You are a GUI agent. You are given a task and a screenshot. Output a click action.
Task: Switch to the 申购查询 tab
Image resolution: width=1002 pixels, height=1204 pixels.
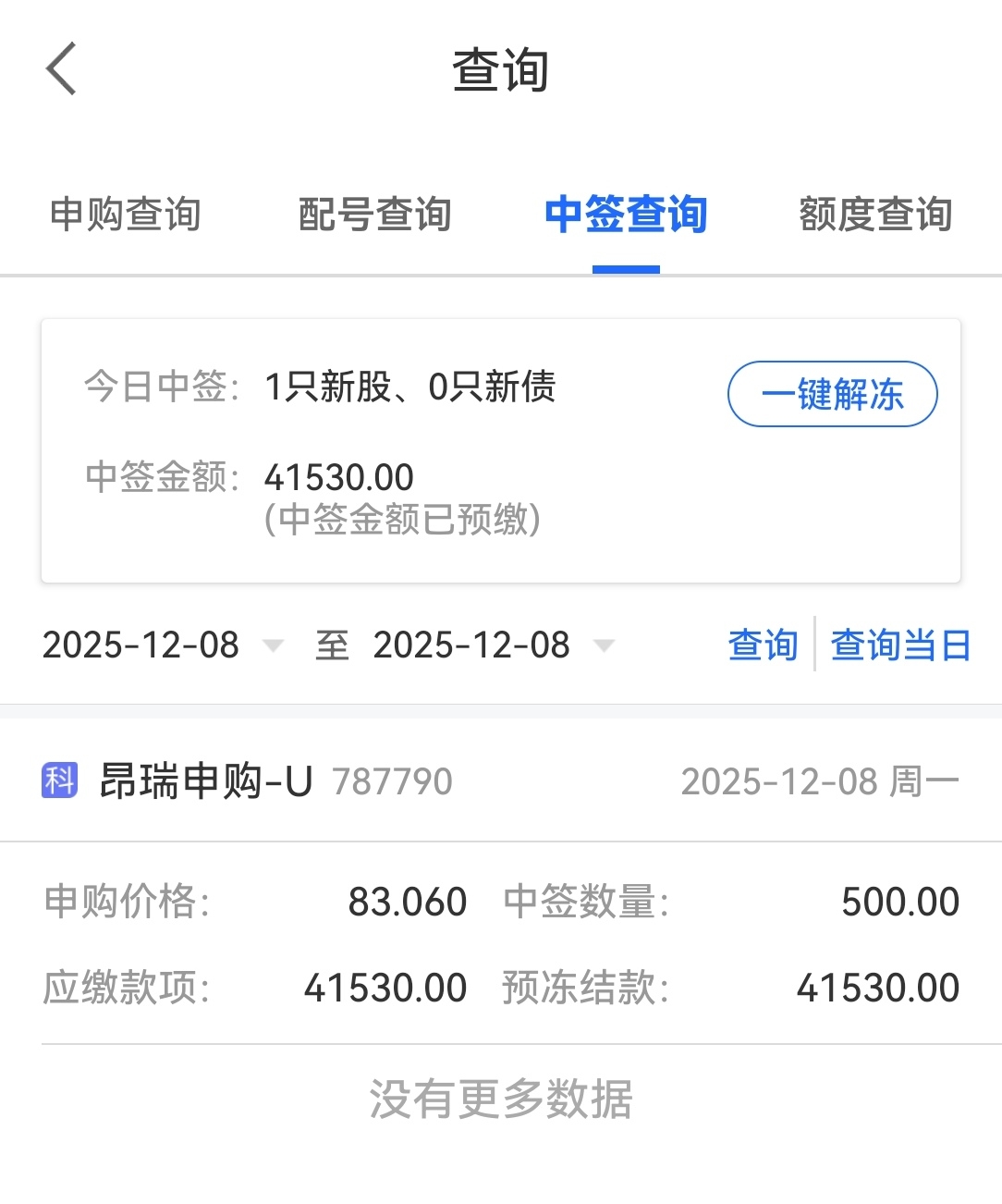(x=125, y=215)
